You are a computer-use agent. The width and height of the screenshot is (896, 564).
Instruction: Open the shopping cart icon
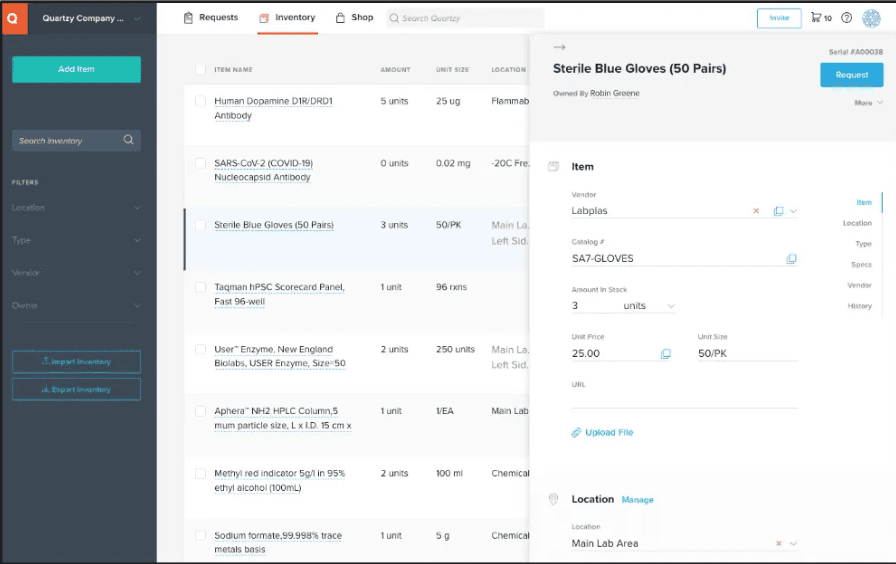[817, 18]
